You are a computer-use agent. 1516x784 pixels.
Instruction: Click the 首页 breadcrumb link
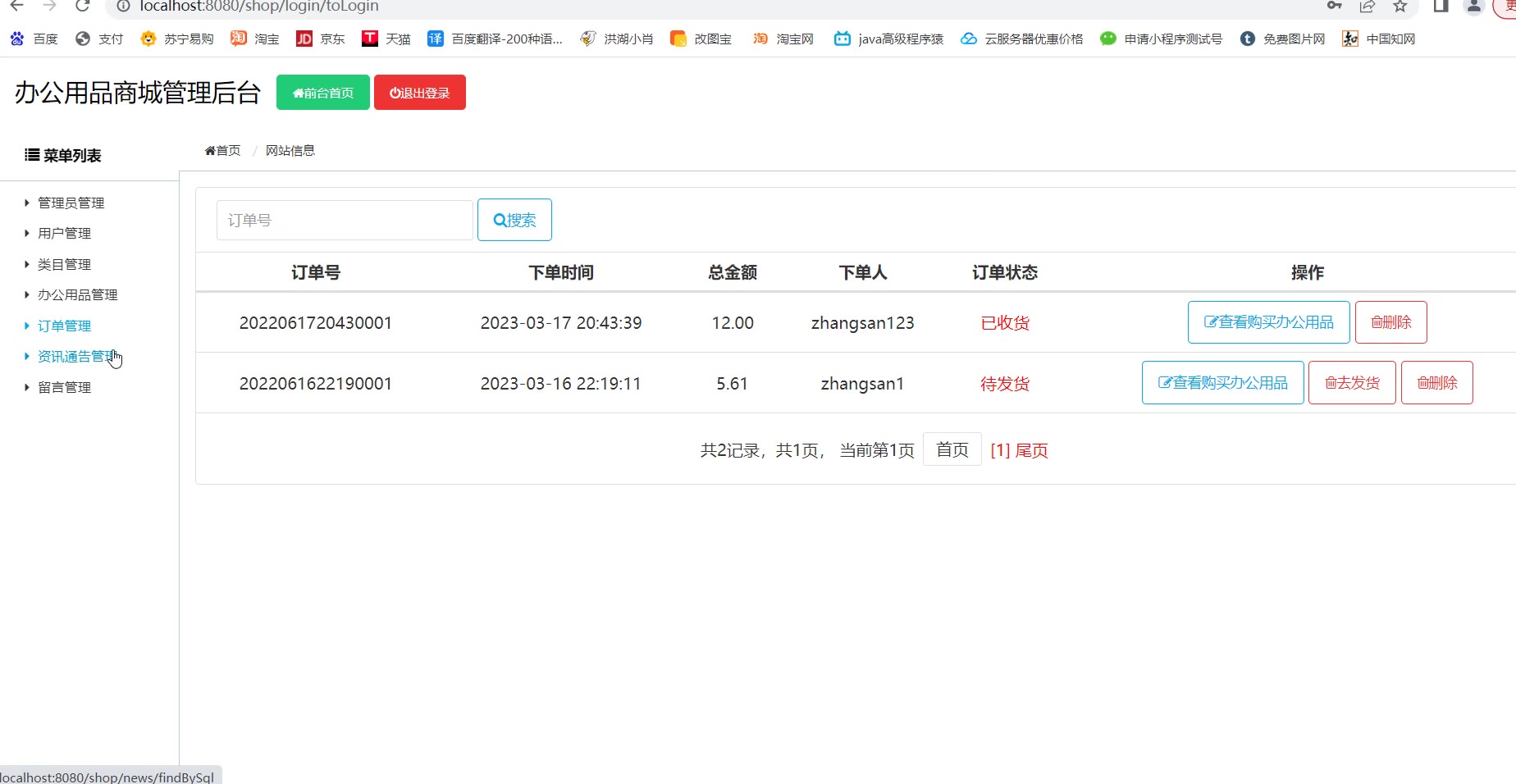pyautogui.click(x=222, y=150)
